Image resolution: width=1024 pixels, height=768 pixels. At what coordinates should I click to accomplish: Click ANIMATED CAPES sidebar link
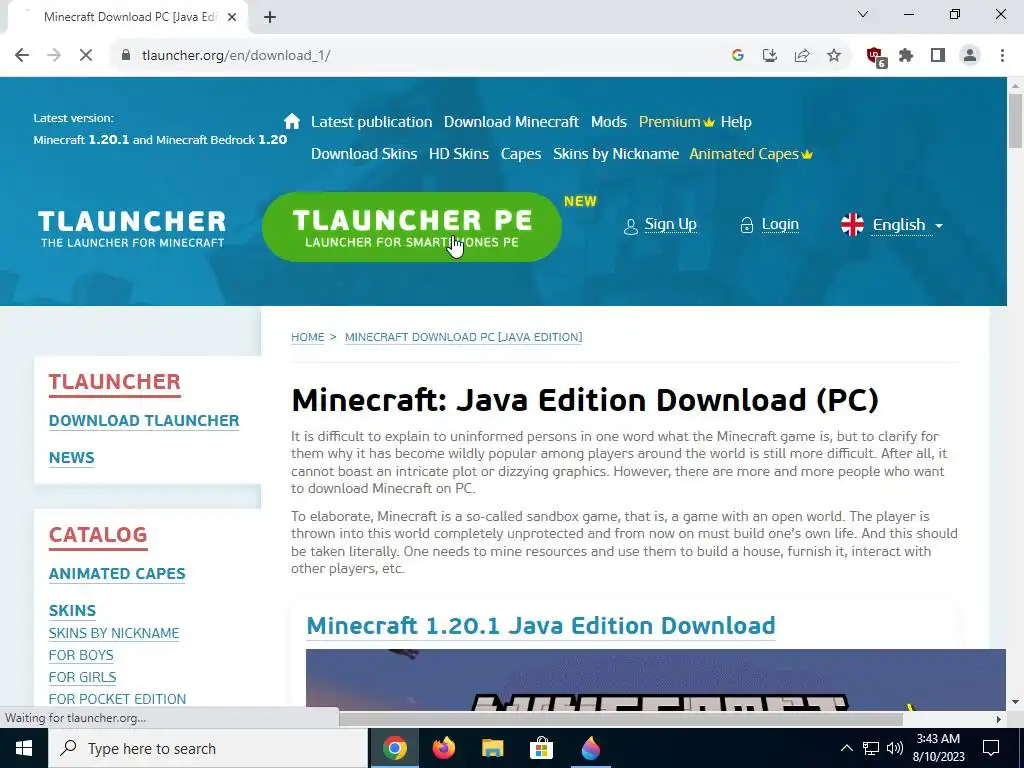[x=117, y=573]
